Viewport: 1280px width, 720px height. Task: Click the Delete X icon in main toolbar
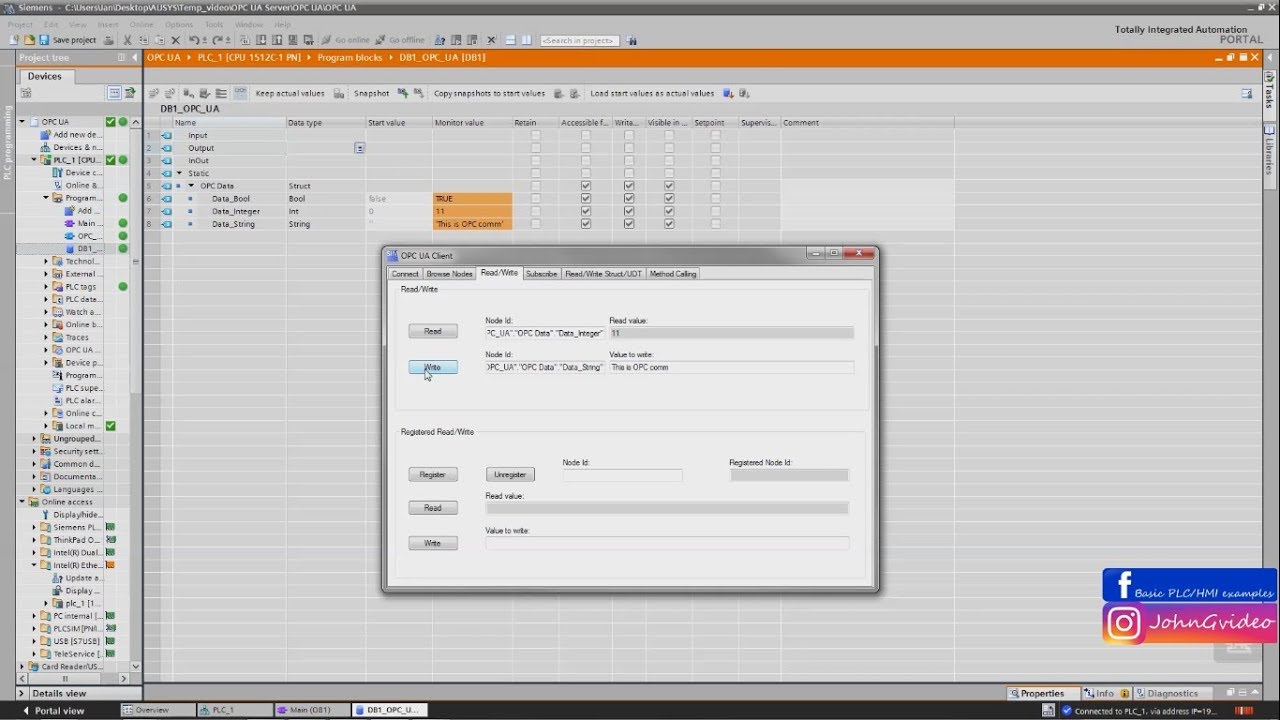(x=176, y=40)
